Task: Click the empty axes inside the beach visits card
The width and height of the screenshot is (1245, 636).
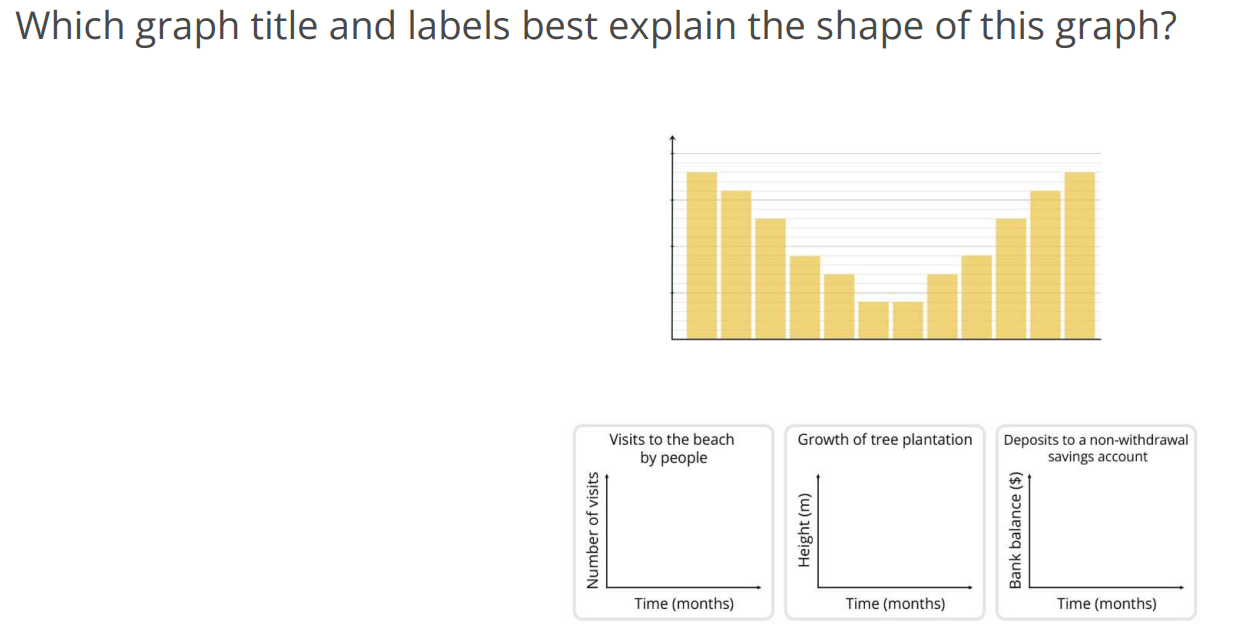Action: click(x=686, y=534)
